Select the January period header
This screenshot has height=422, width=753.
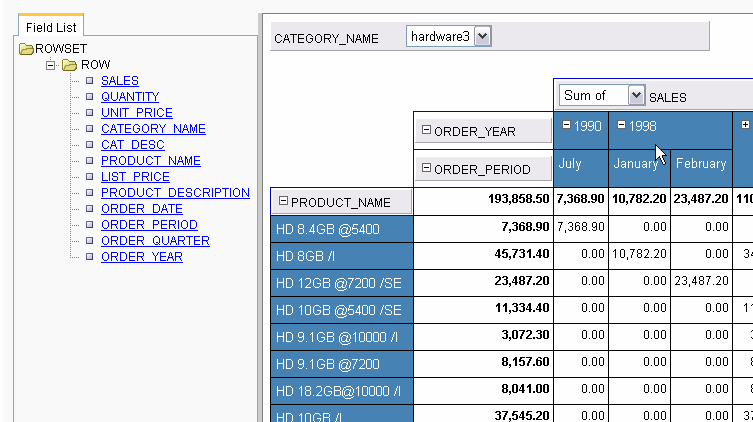(639, 168)
